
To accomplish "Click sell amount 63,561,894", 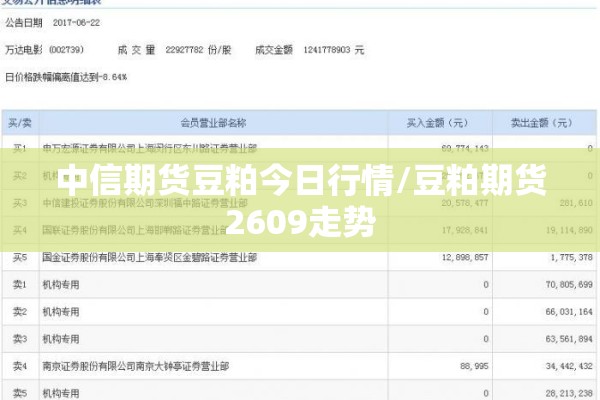I will click(569, 339).
